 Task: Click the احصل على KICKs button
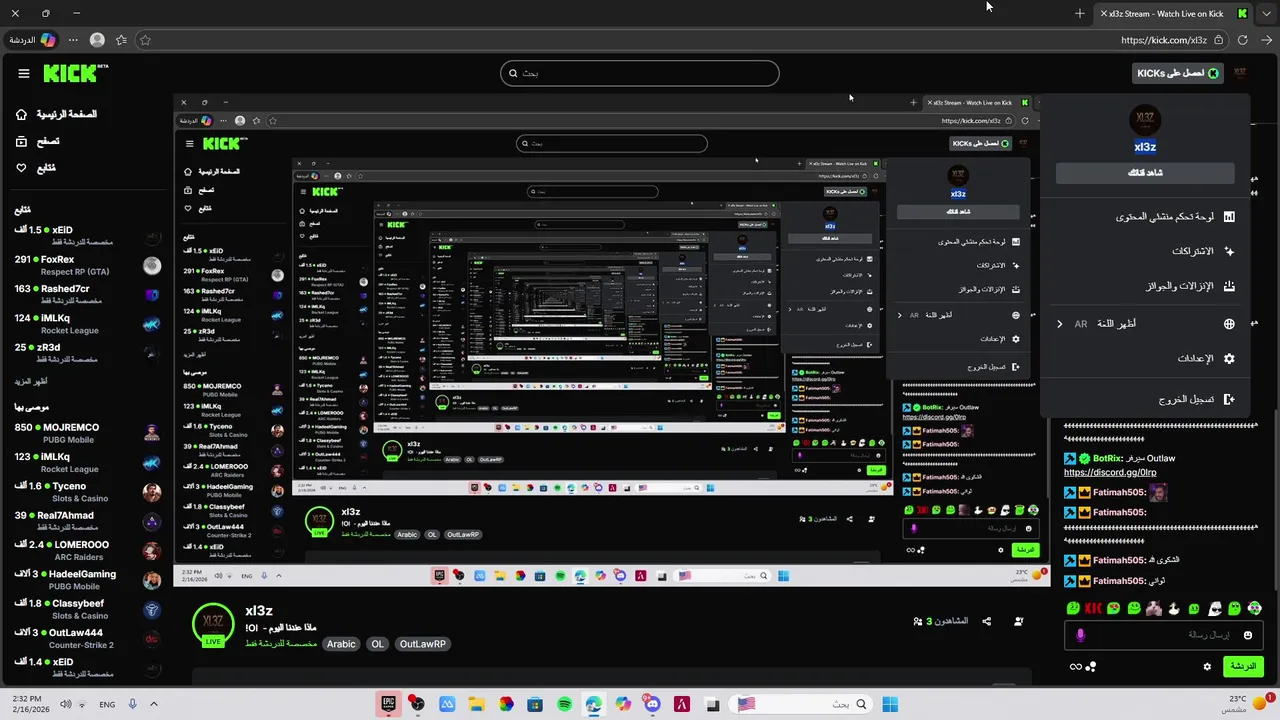click(x=1177, y=73)
